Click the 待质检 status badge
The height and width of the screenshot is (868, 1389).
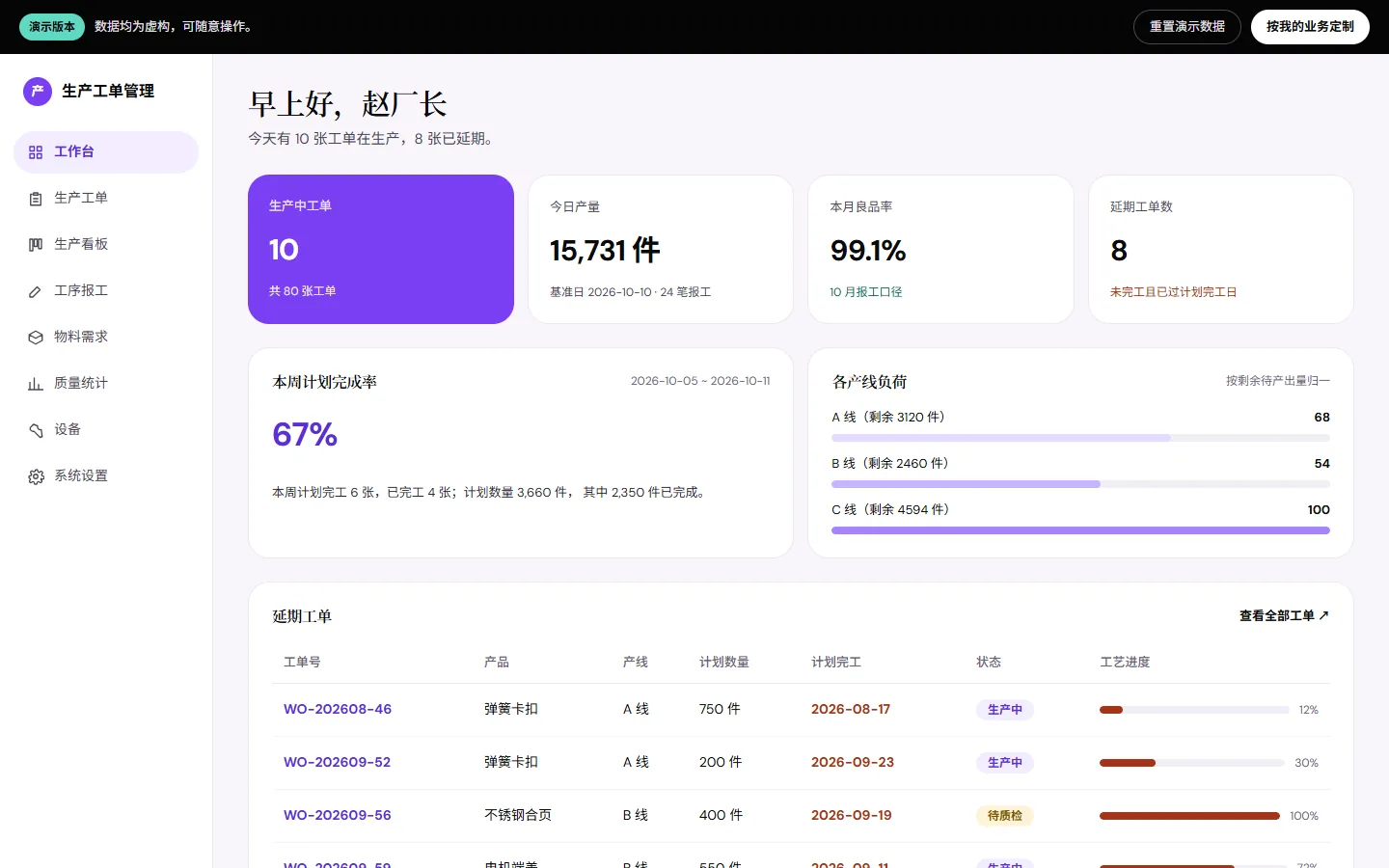(x=1005, y=816)
